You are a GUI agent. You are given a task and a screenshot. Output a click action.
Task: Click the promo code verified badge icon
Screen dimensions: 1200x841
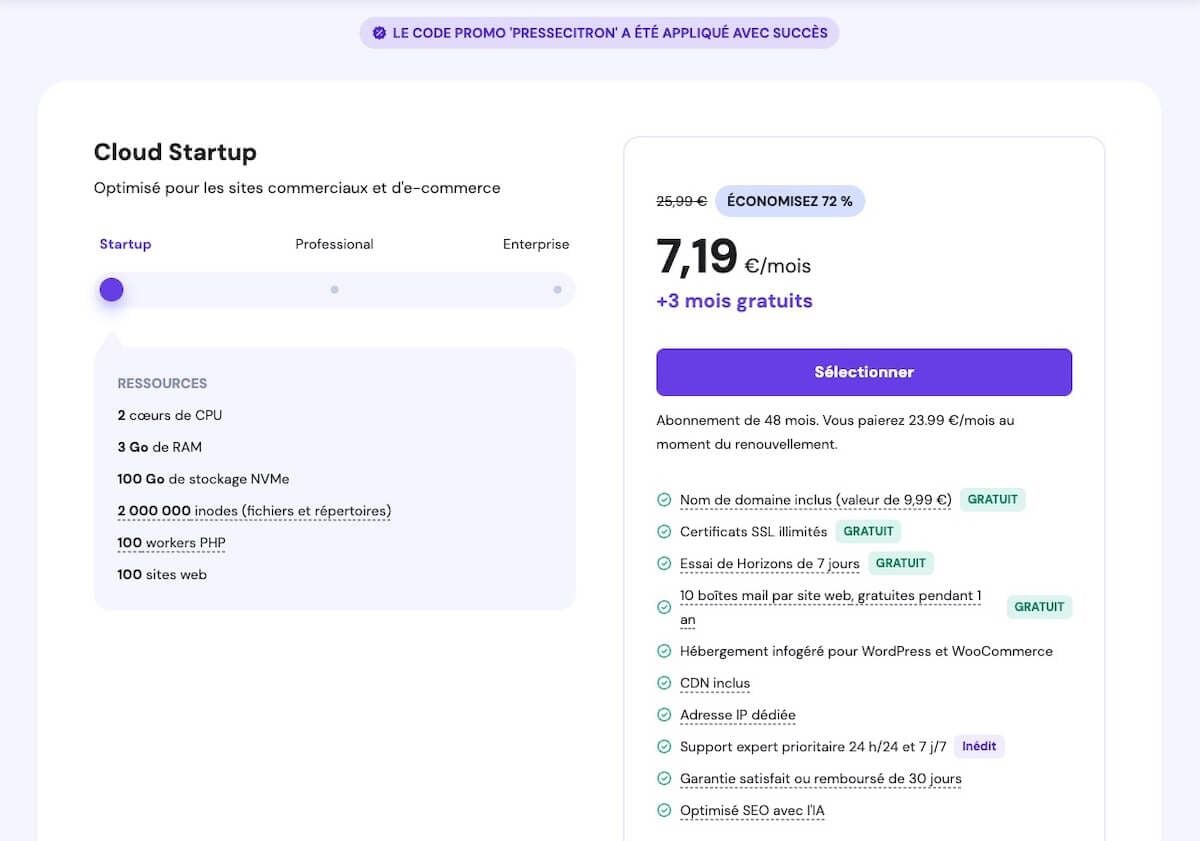point(379,33)
